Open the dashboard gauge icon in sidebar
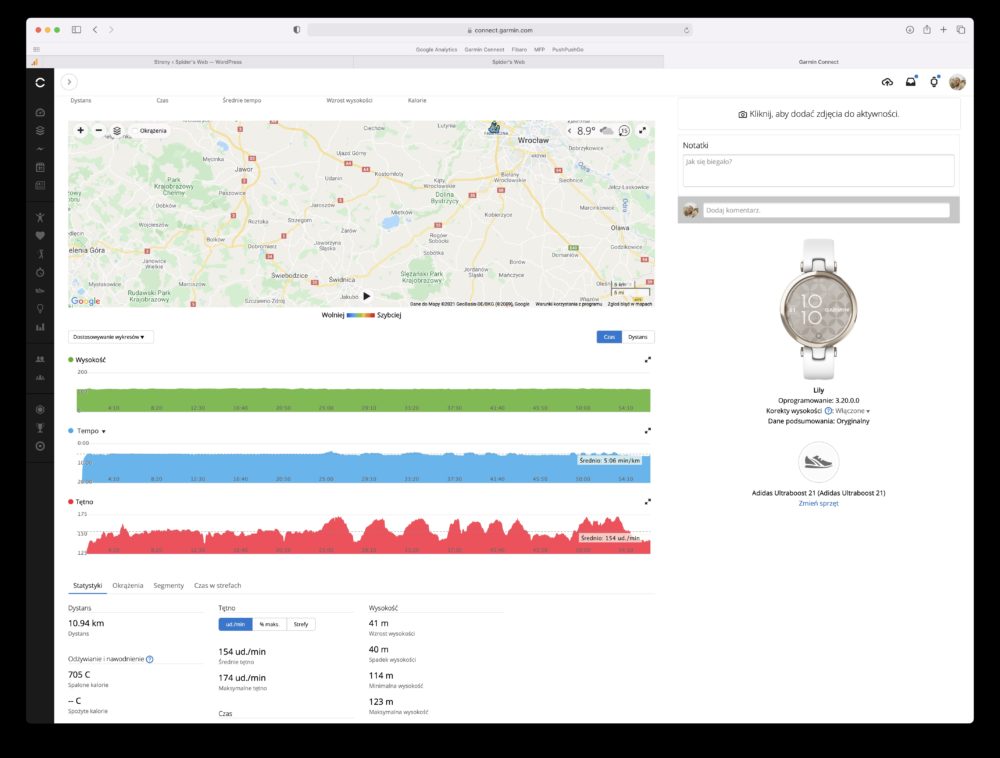The image size is (1000, 758). pos(40,112)
